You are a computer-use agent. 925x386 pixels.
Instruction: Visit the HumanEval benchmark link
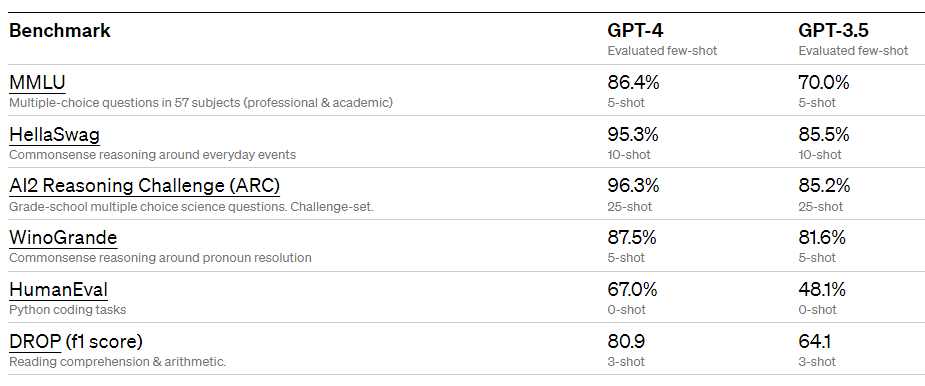tap(58, 290)
